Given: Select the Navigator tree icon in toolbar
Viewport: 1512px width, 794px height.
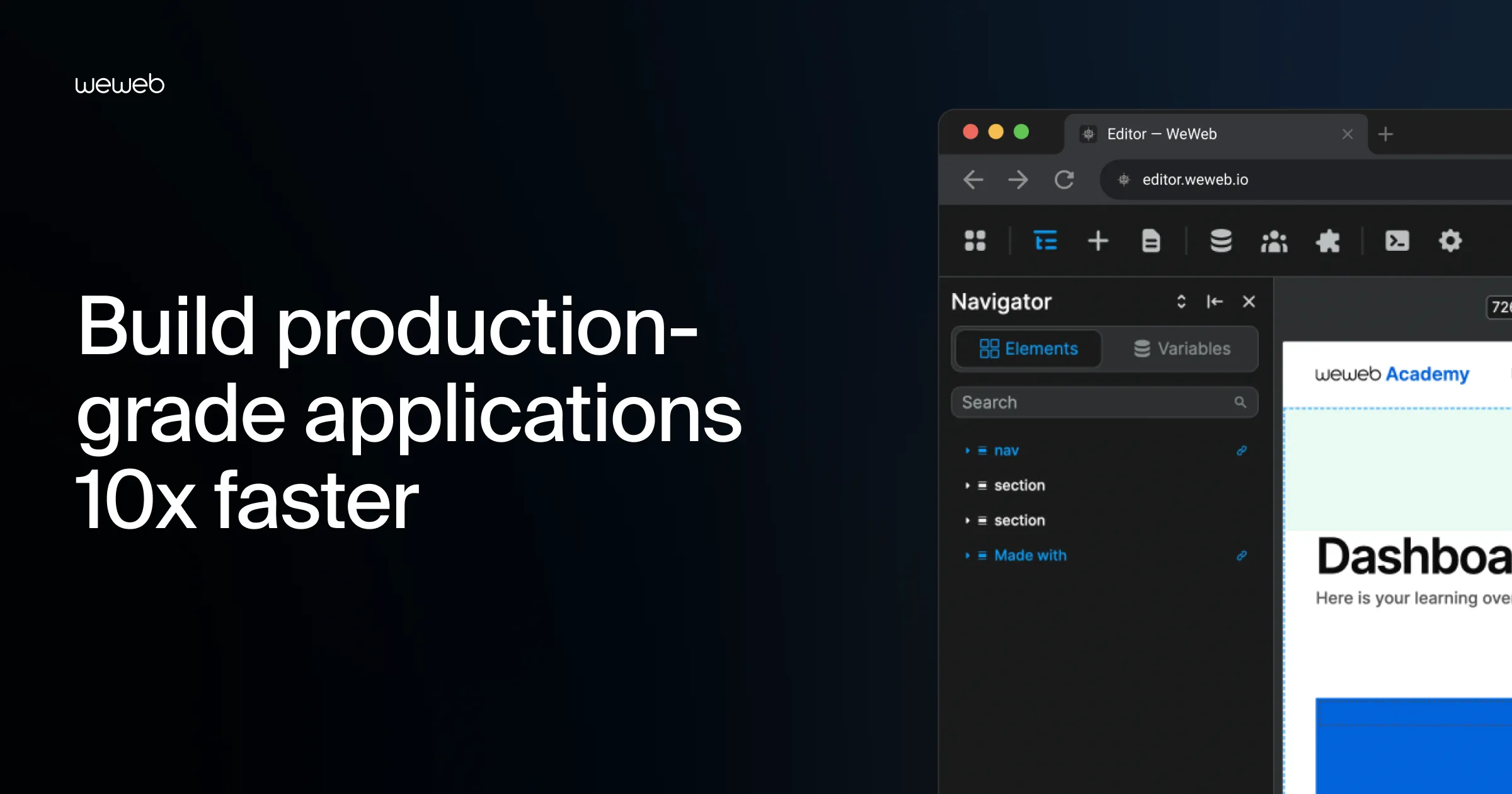Looking at the screenshot, I should (x=1046, y=241).
